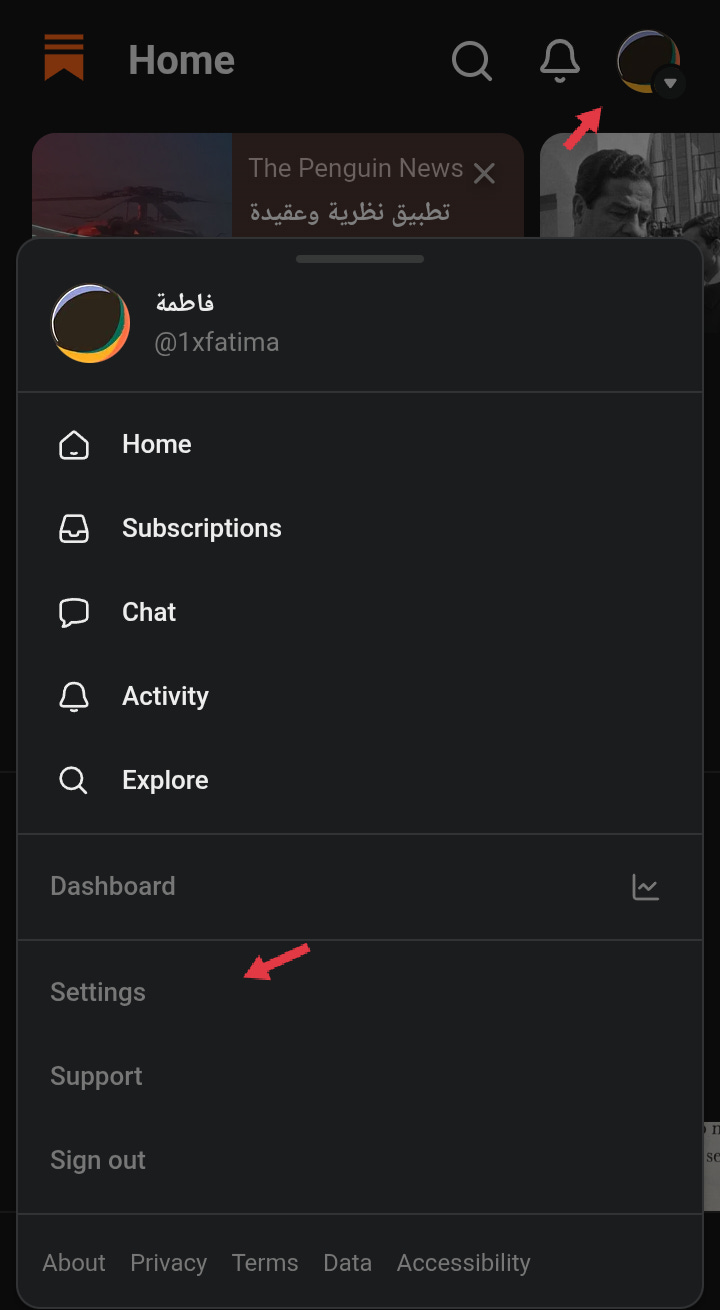The height and width of the screenshot is (1310, 720).
Task: Open the Privacy footer link
Action: 168,1263
